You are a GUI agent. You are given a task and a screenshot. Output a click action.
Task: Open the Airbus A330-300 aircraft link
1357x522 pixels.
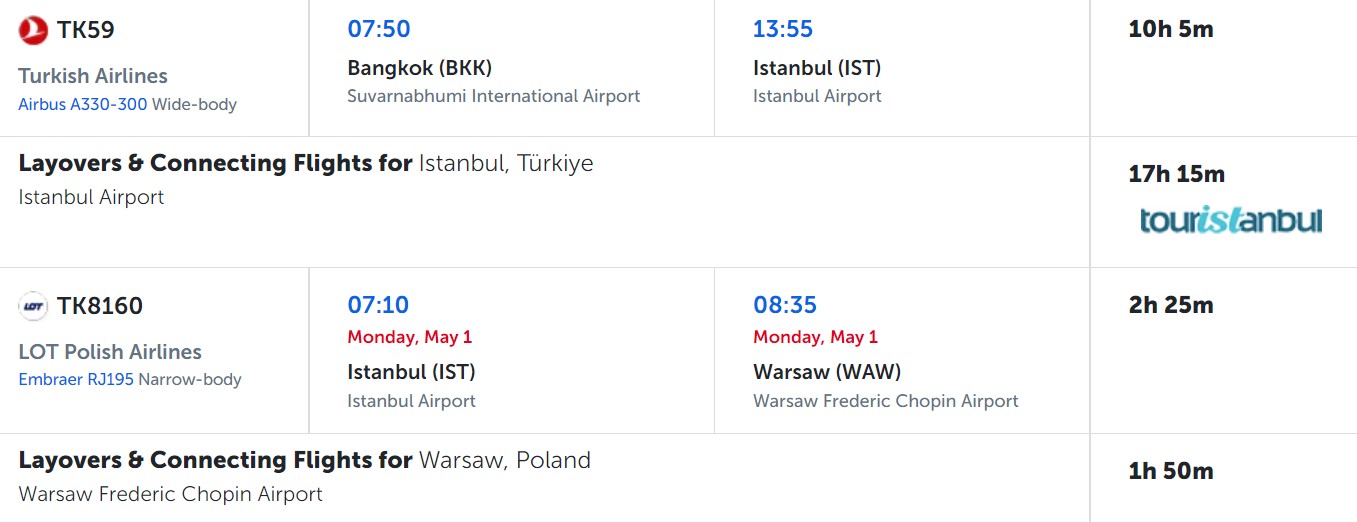pos(83,104)
